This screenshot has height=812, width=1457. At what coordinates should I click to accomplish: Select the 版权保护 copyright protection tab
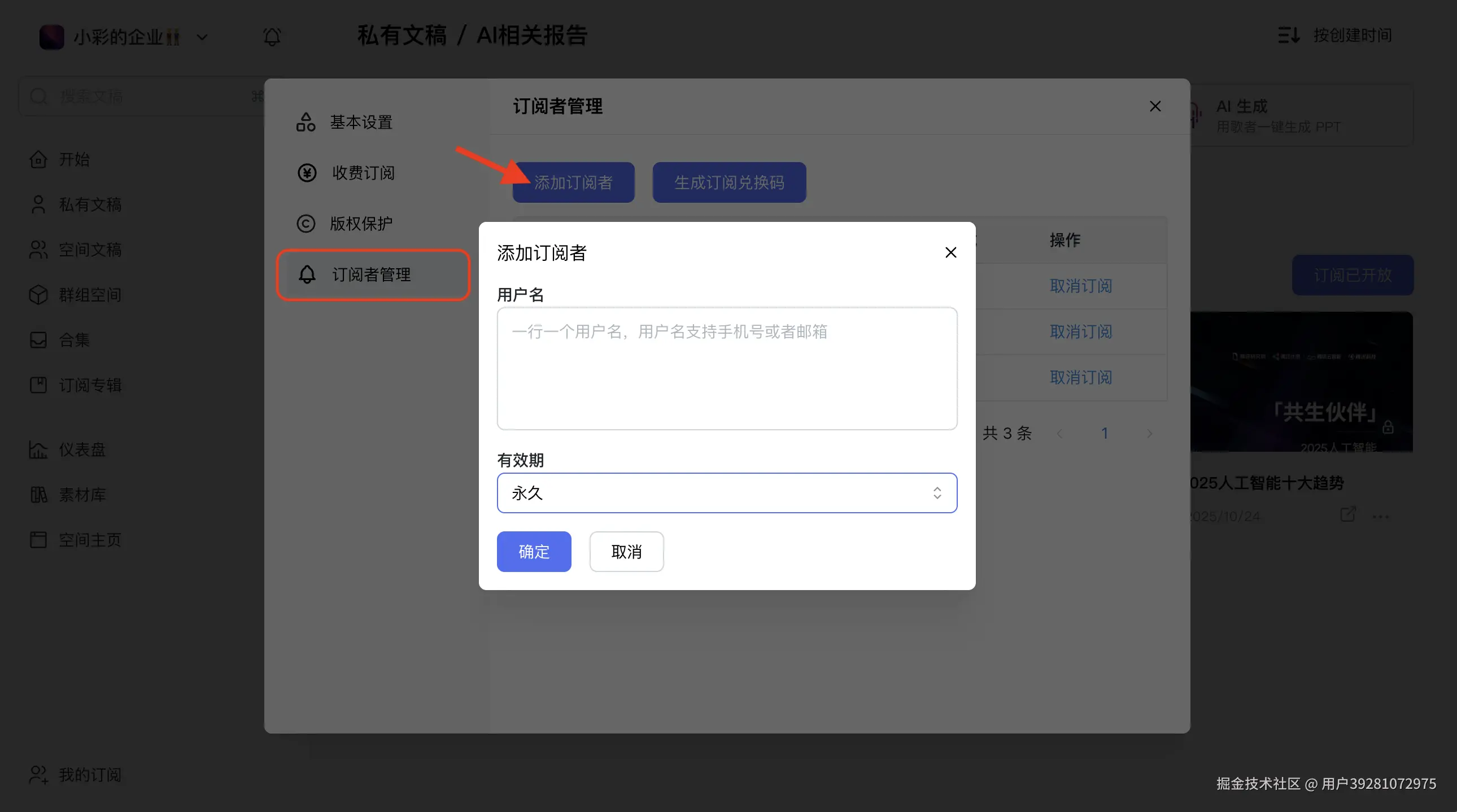coord(361,224)
